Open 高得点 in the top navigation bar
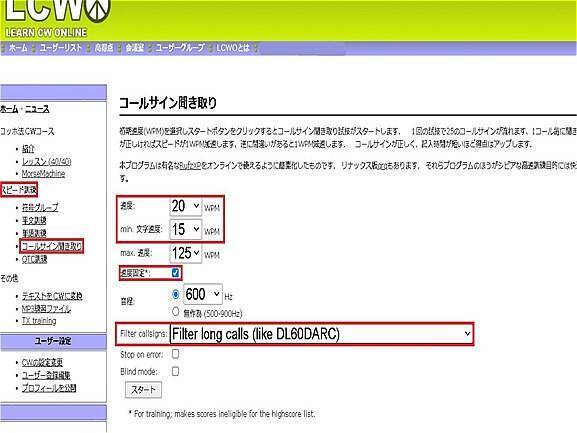Viewport: 577px width, 433px height. (x=104, y=48)
